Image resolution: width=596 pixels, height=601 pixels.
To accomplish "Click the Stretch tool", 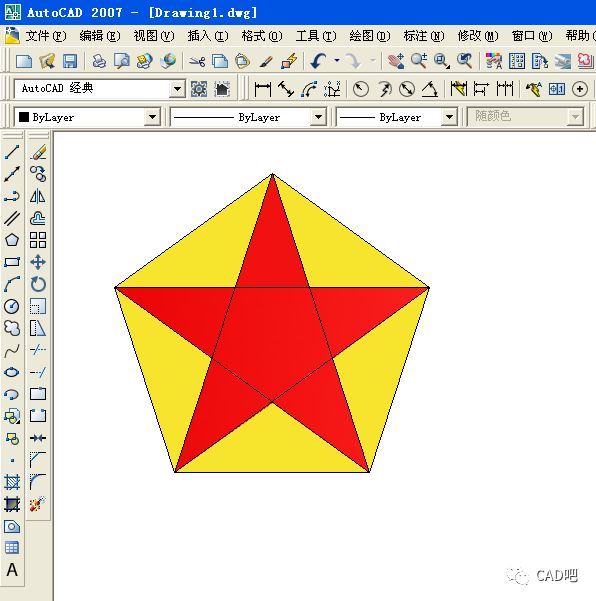I will pyautogui.click(x=38, y=328).
